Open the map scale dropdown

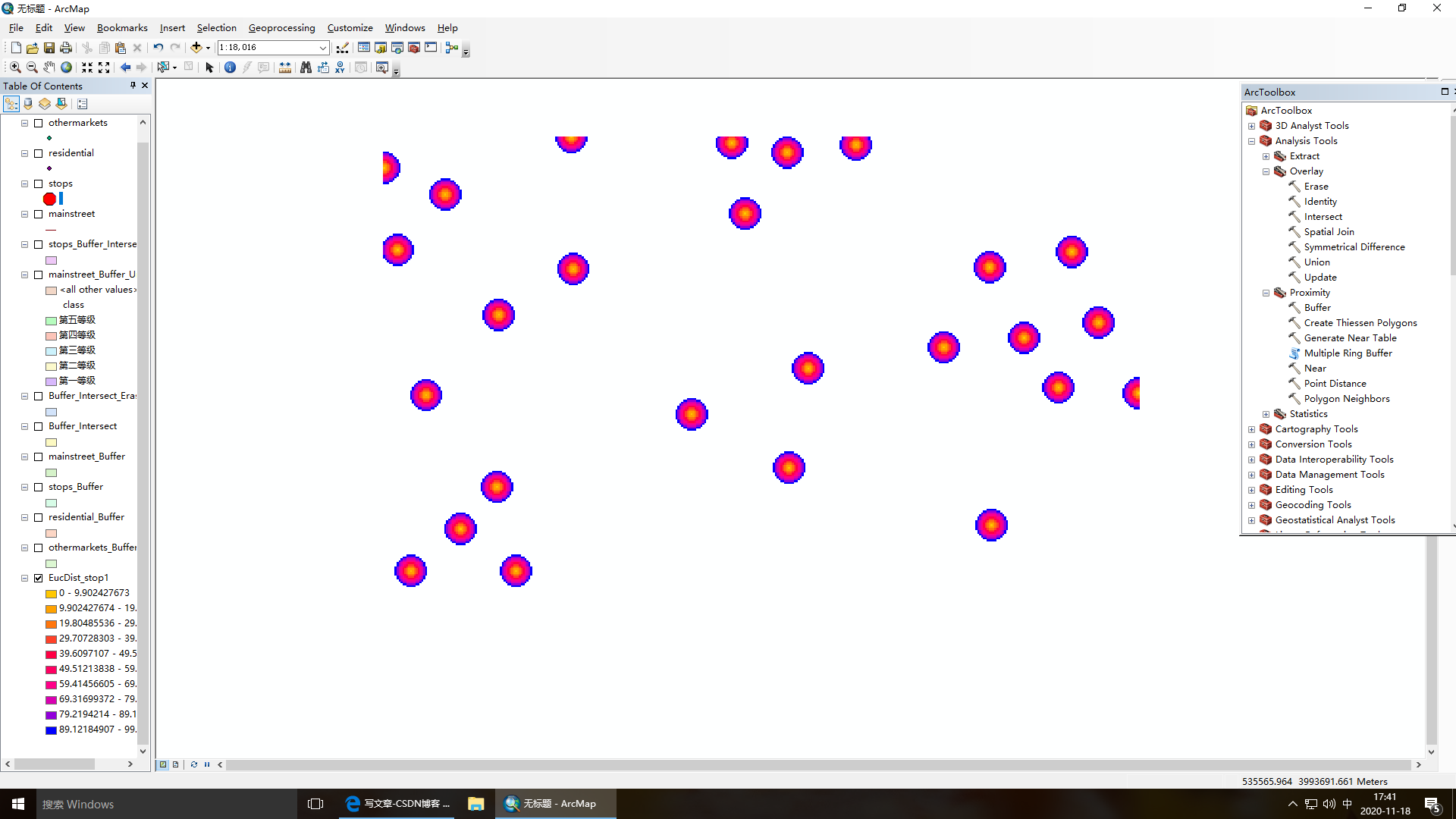coord(322,48)
